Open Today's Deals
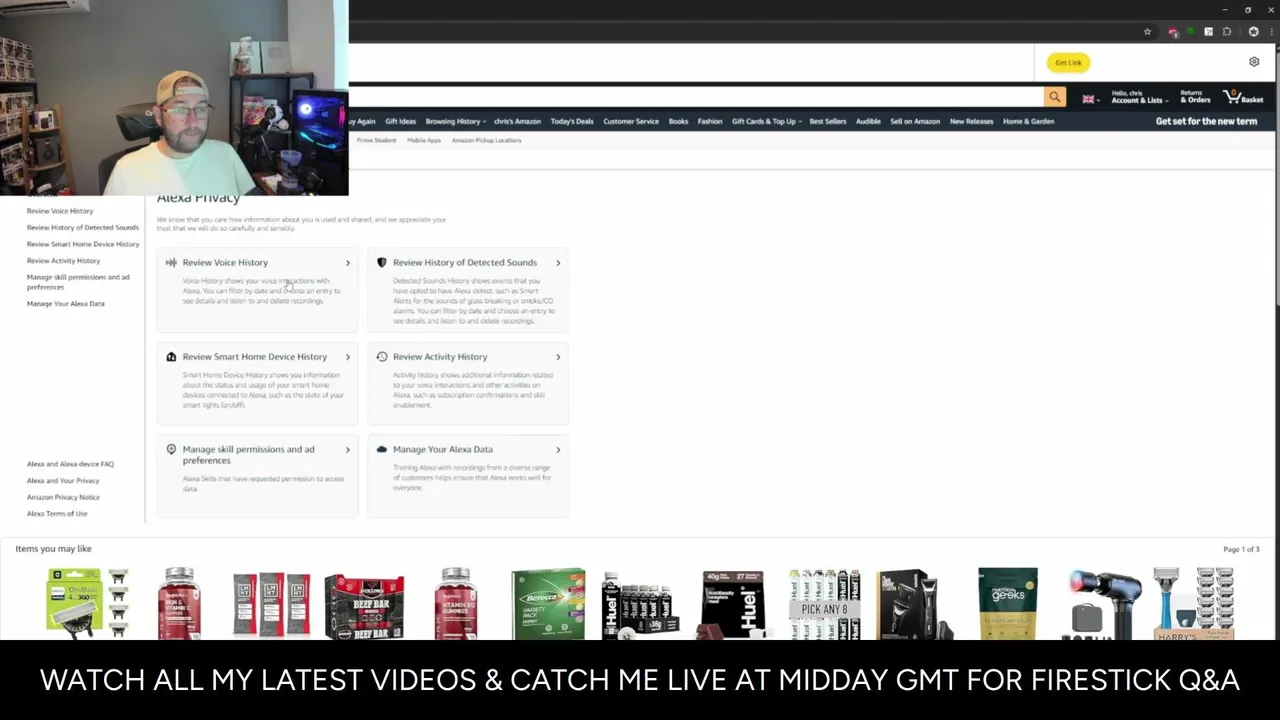Image resolution: width=1280 pixels, height=720 pixels. [572, 121]
